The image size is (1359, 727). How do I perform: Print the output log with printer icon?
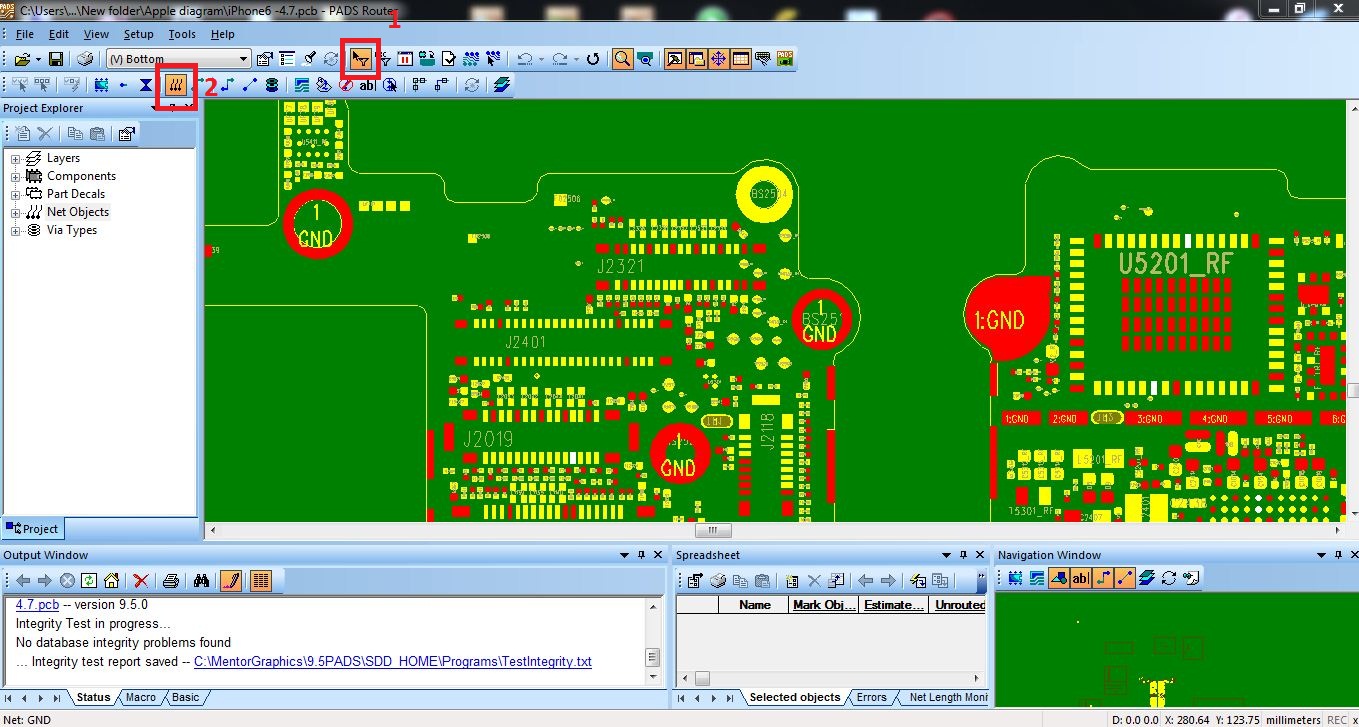[171, 580]
